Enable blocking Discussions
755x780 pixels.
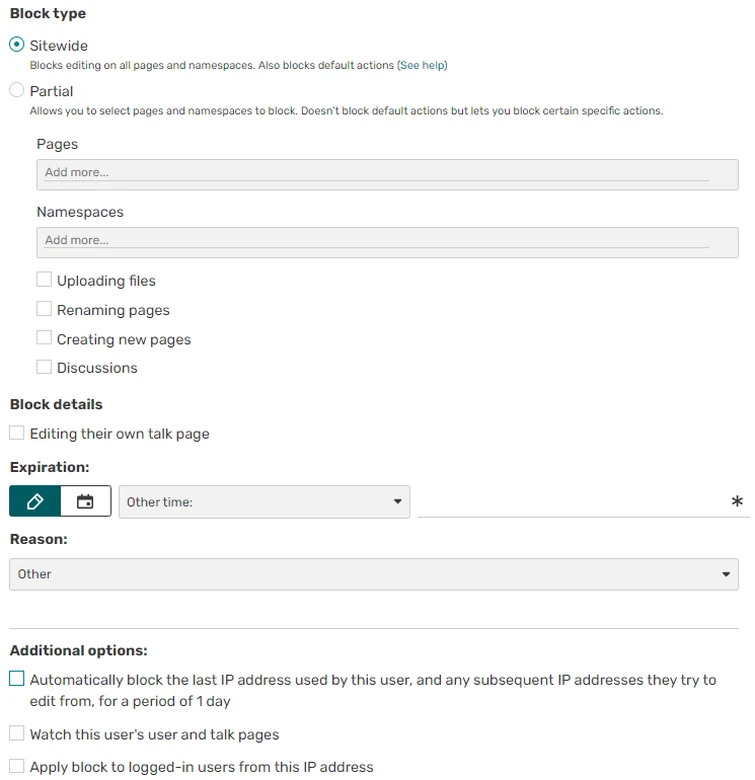coord(44,367)
